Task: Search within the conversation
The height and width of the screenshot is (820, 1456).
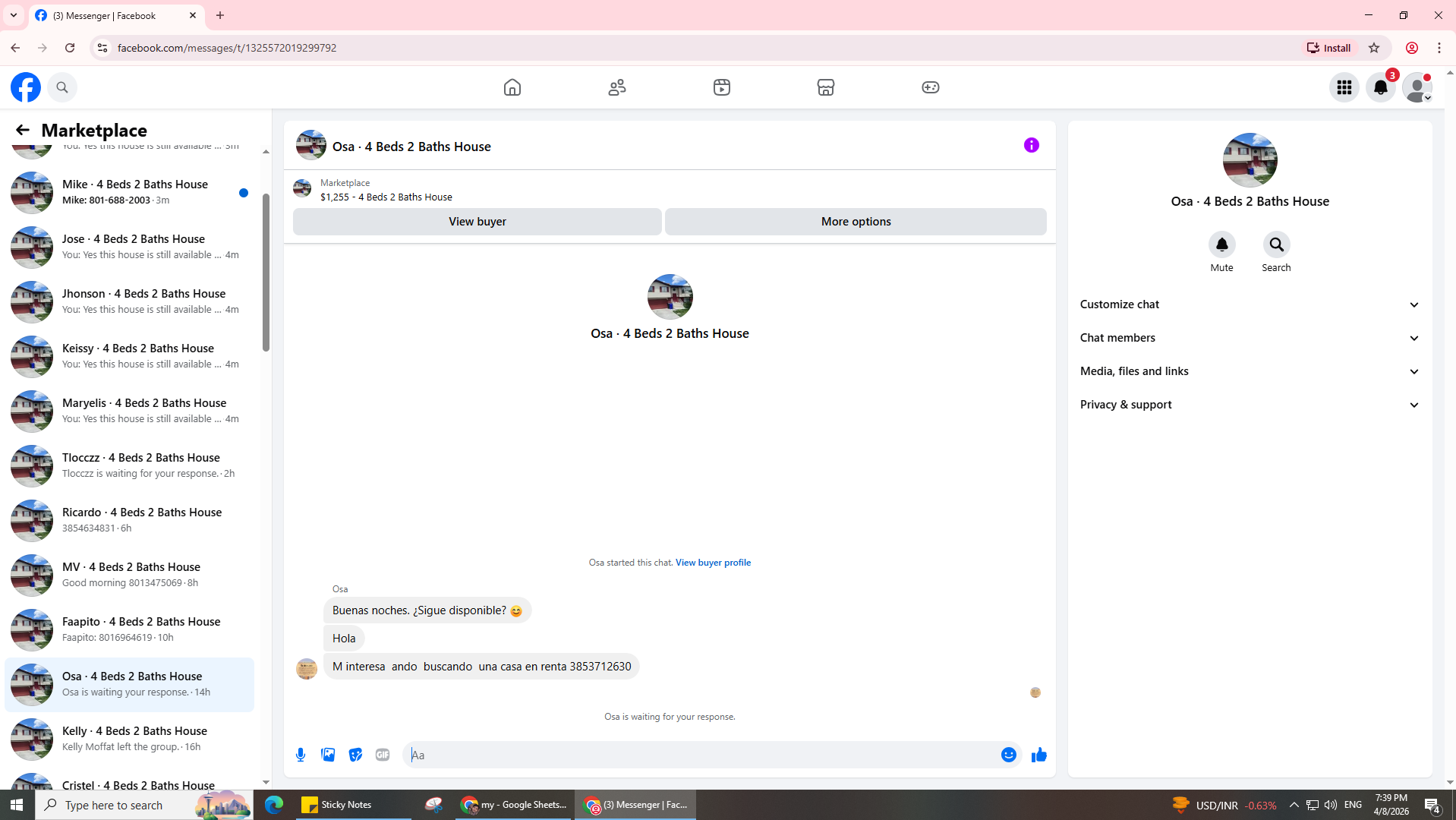Action: (1276, 244)
